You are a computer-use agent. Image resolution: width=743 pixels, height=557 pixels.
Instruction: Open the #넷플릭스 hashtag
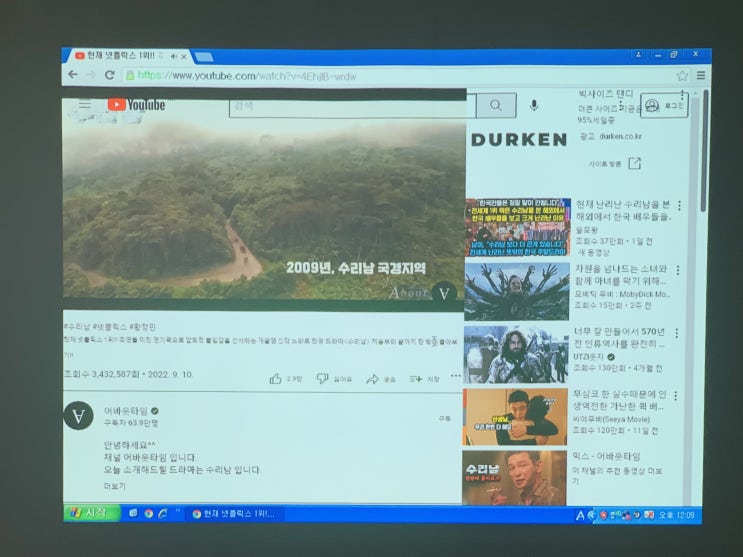tap(109, 327)
